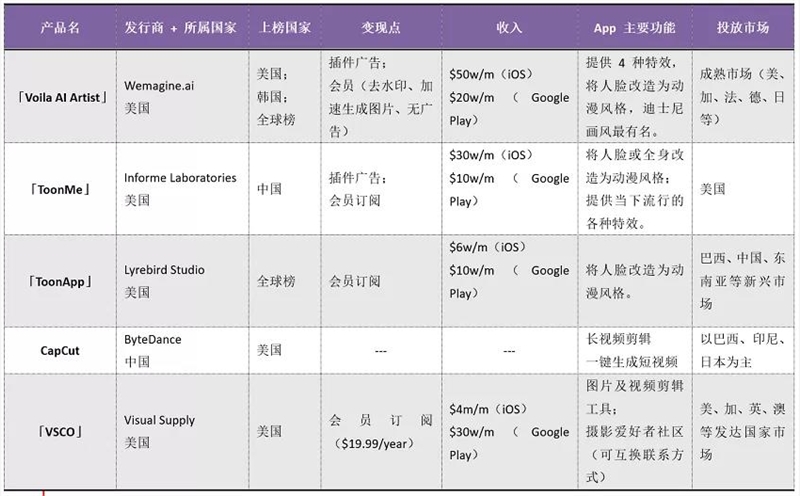Select the App 主要功能 column header
Screen dimensions: 800x496
634,28
